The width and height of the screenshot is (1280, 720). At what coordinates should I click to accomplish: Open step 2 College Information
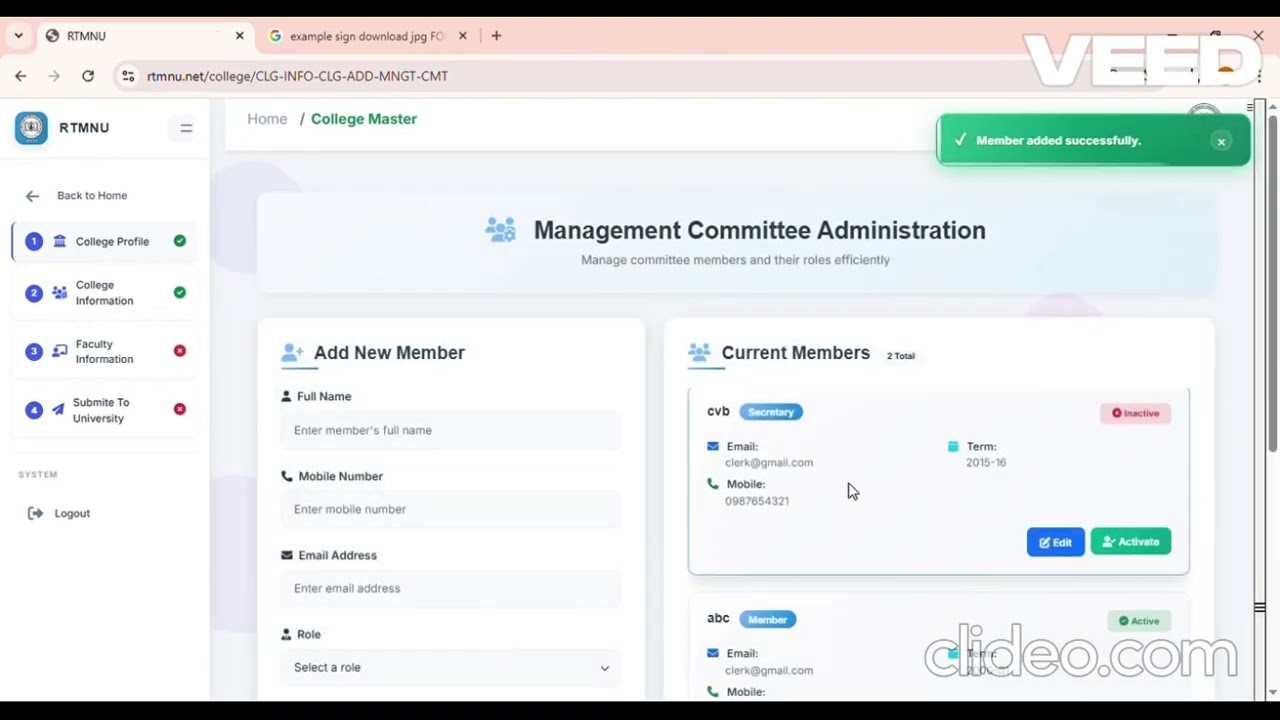(105, 293)
